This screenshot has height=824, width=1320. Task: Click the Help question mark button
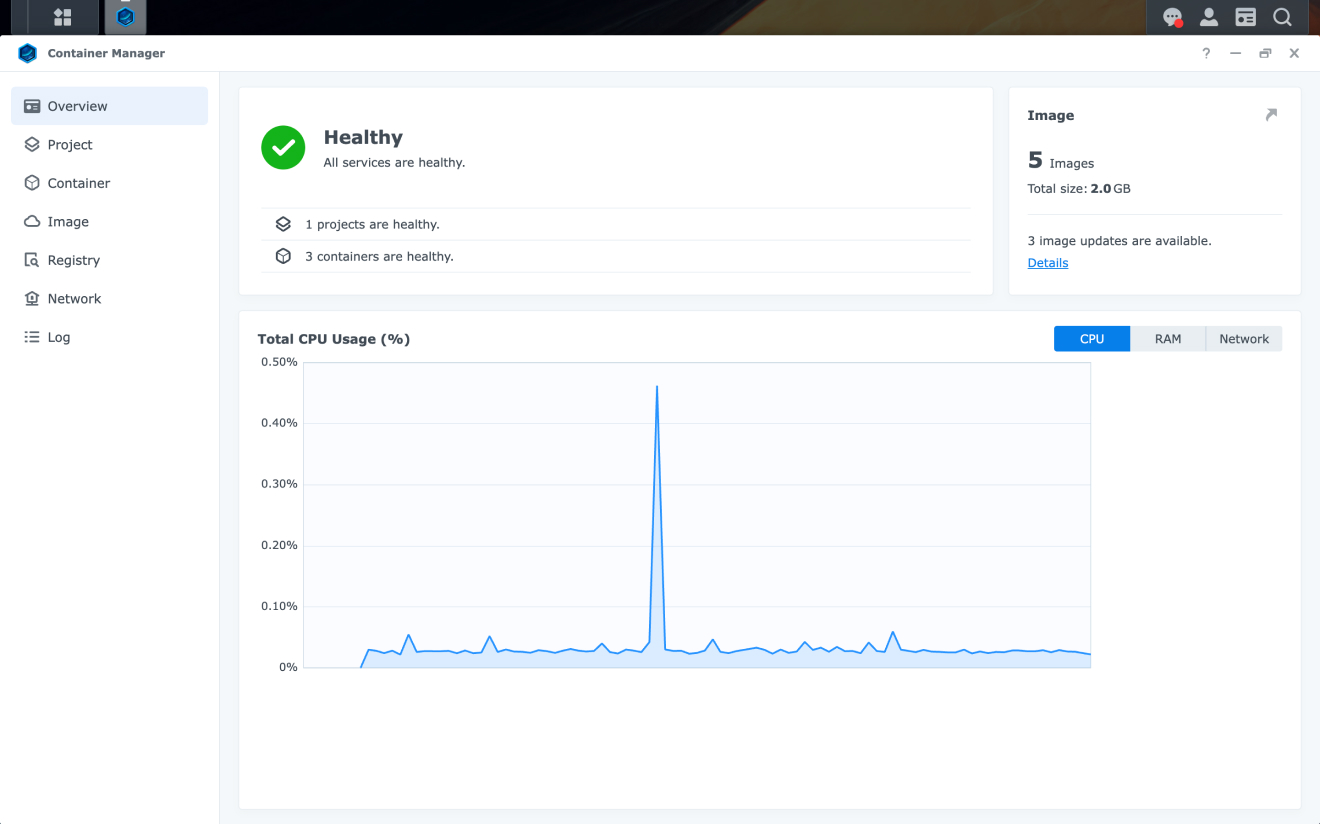click(x=1206, y=53)
